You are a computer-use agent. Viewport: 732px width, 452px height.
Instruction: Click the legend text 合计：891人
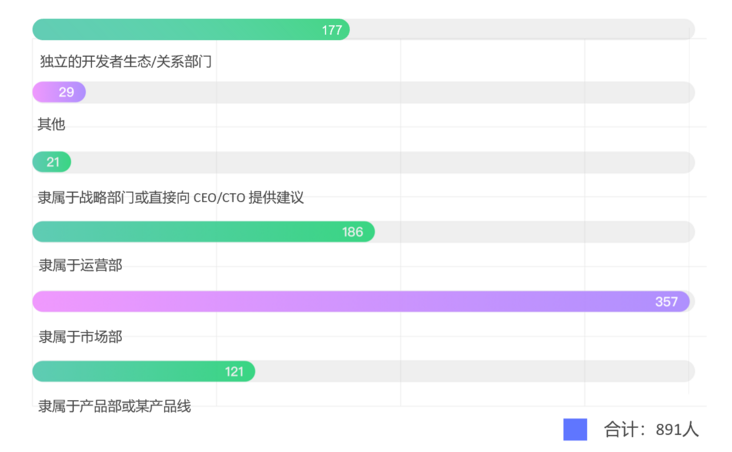(651, 430)
